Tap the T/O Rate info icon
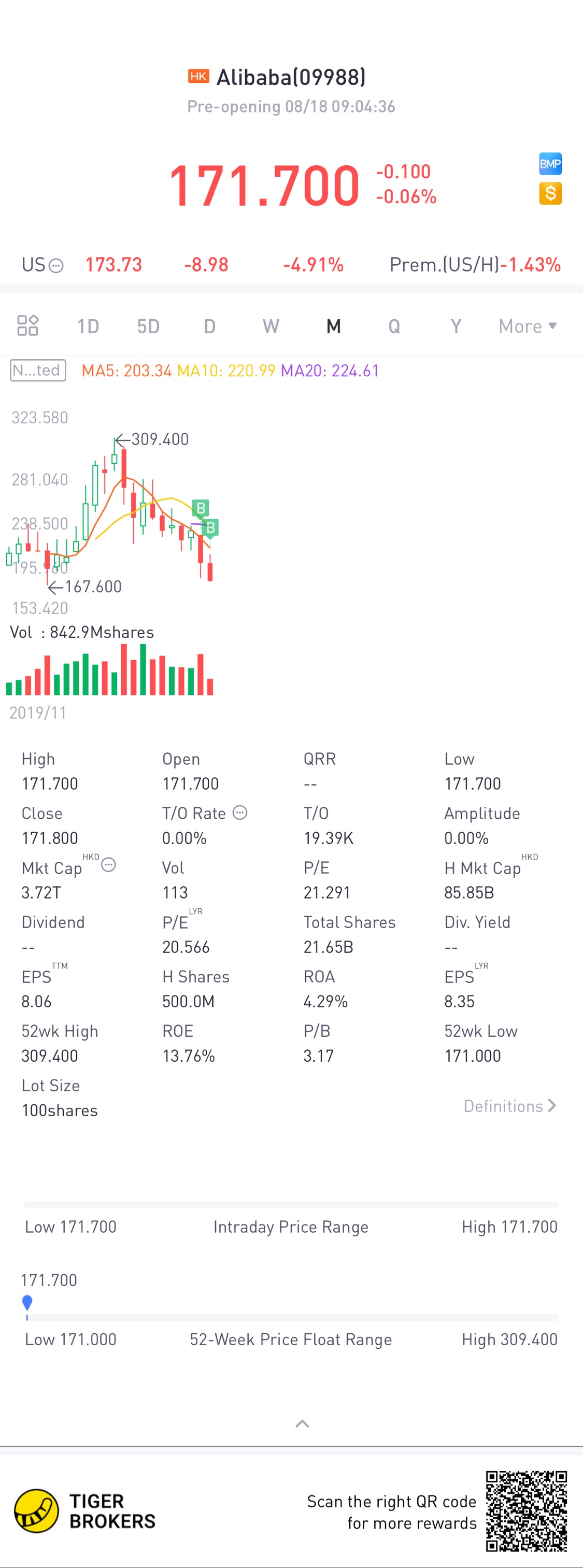 240,812
